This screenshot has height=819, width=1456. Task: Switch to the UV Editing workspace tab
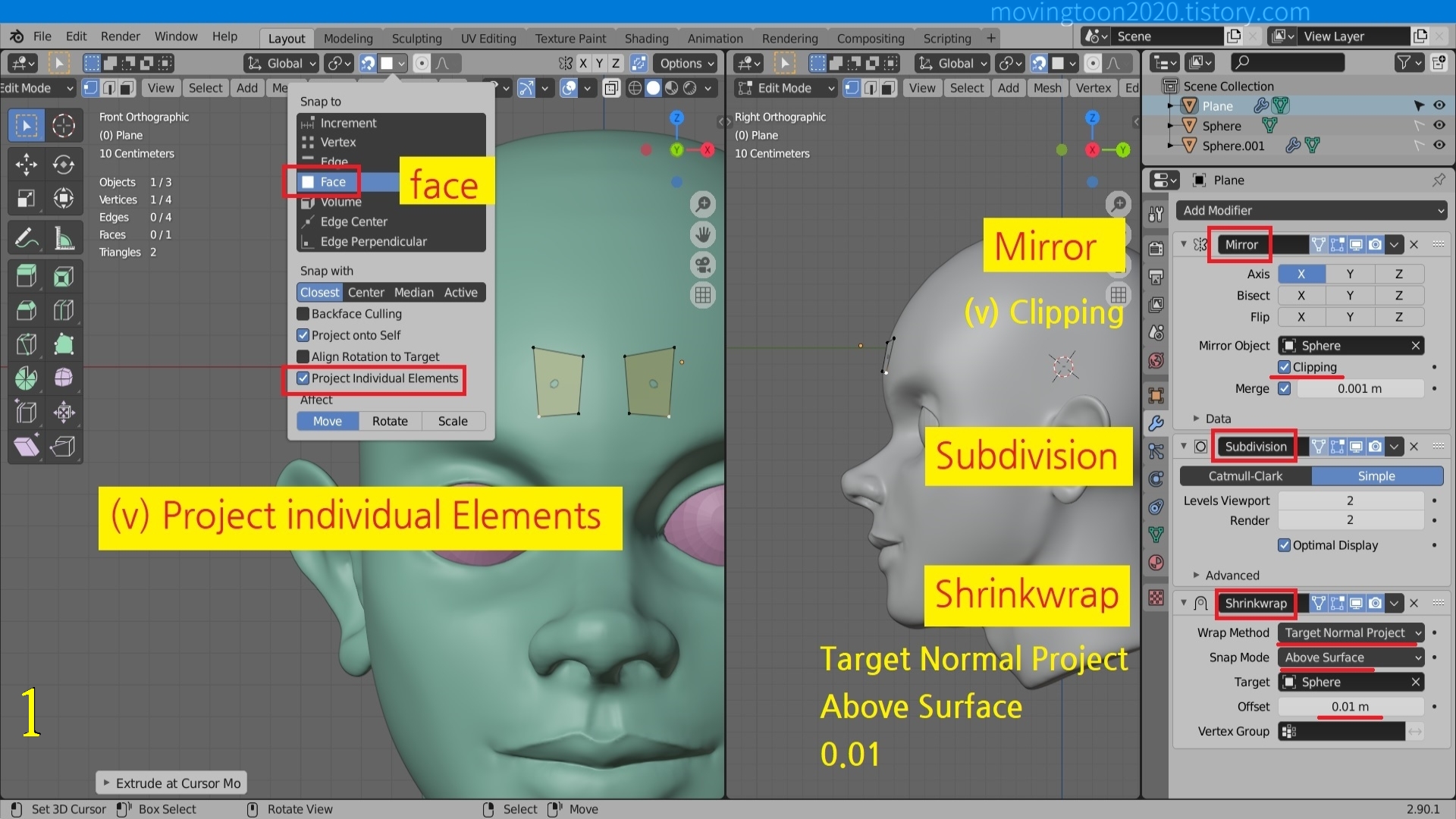488,38
